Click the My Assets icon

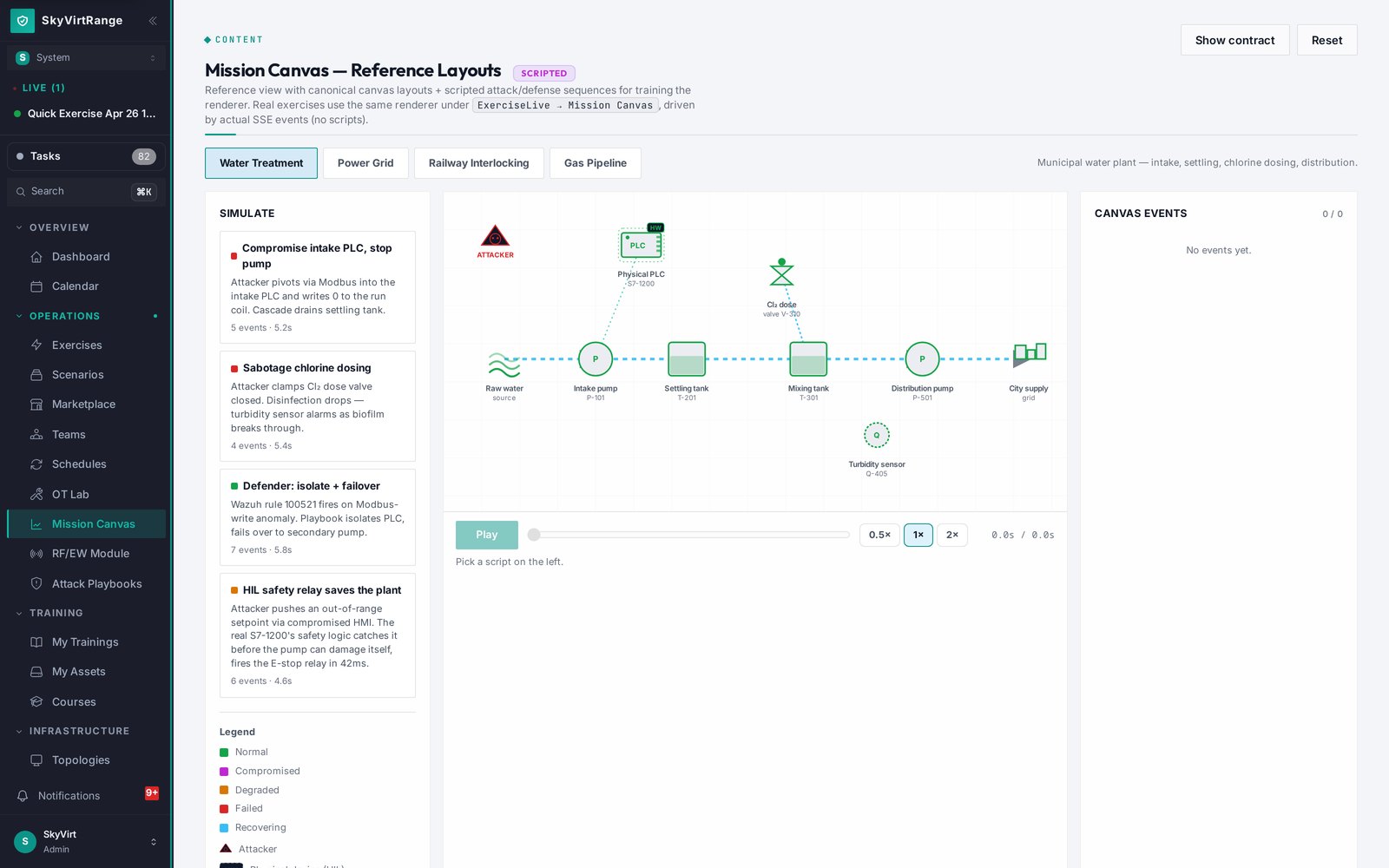pyautogui.click(x=36, y=672)
